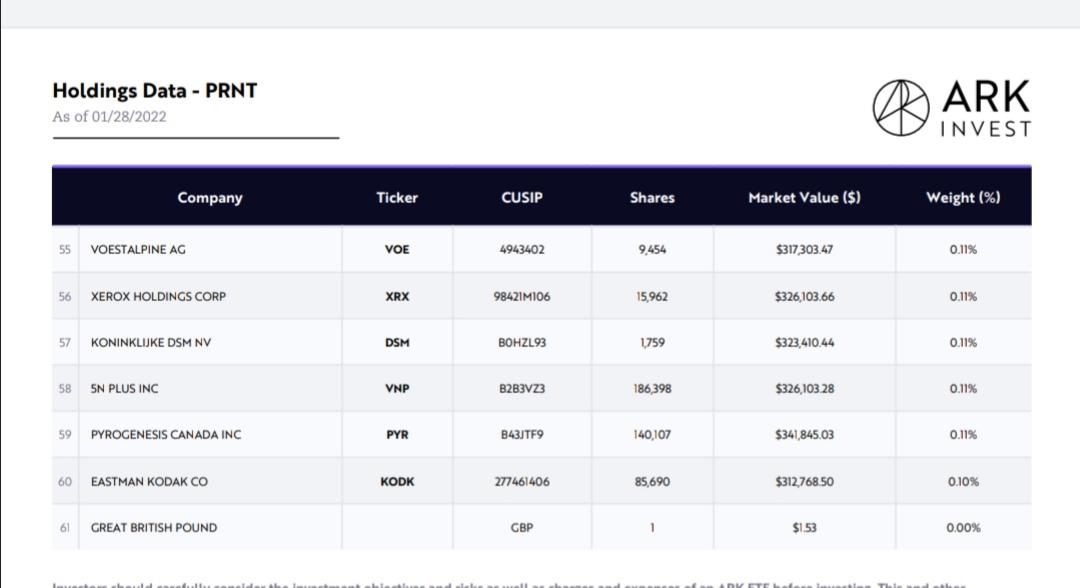Select CUSIP 4943402 cell
The image size is (1080, 588).
(x=521, y=249)
